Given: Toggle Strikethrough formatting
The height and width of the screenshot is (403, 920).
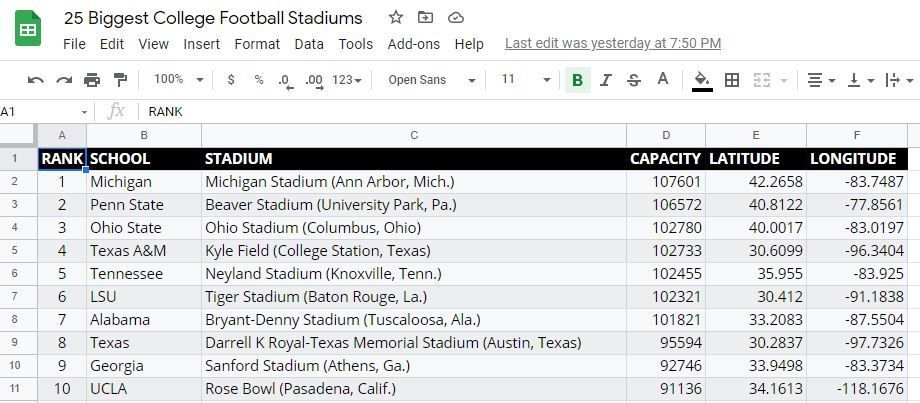Looking at the screenshot, I should click(x=633, y=80).
